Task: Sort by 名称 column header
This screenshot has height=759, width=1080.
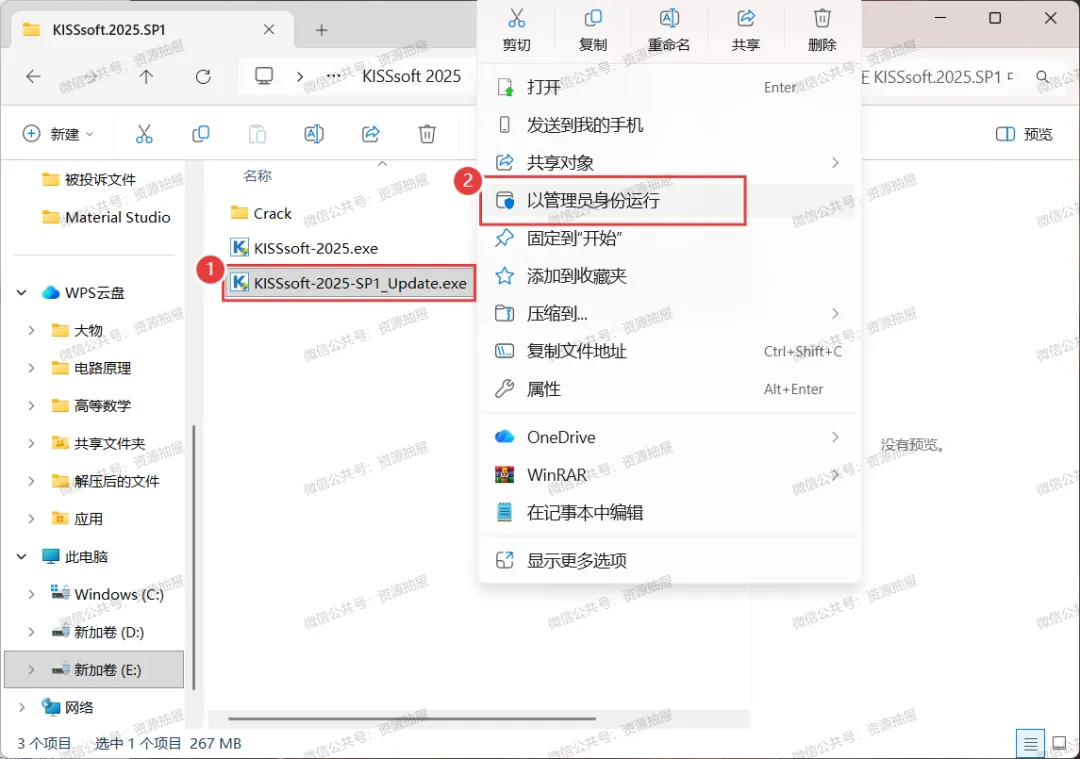Action: pos(258,176)
